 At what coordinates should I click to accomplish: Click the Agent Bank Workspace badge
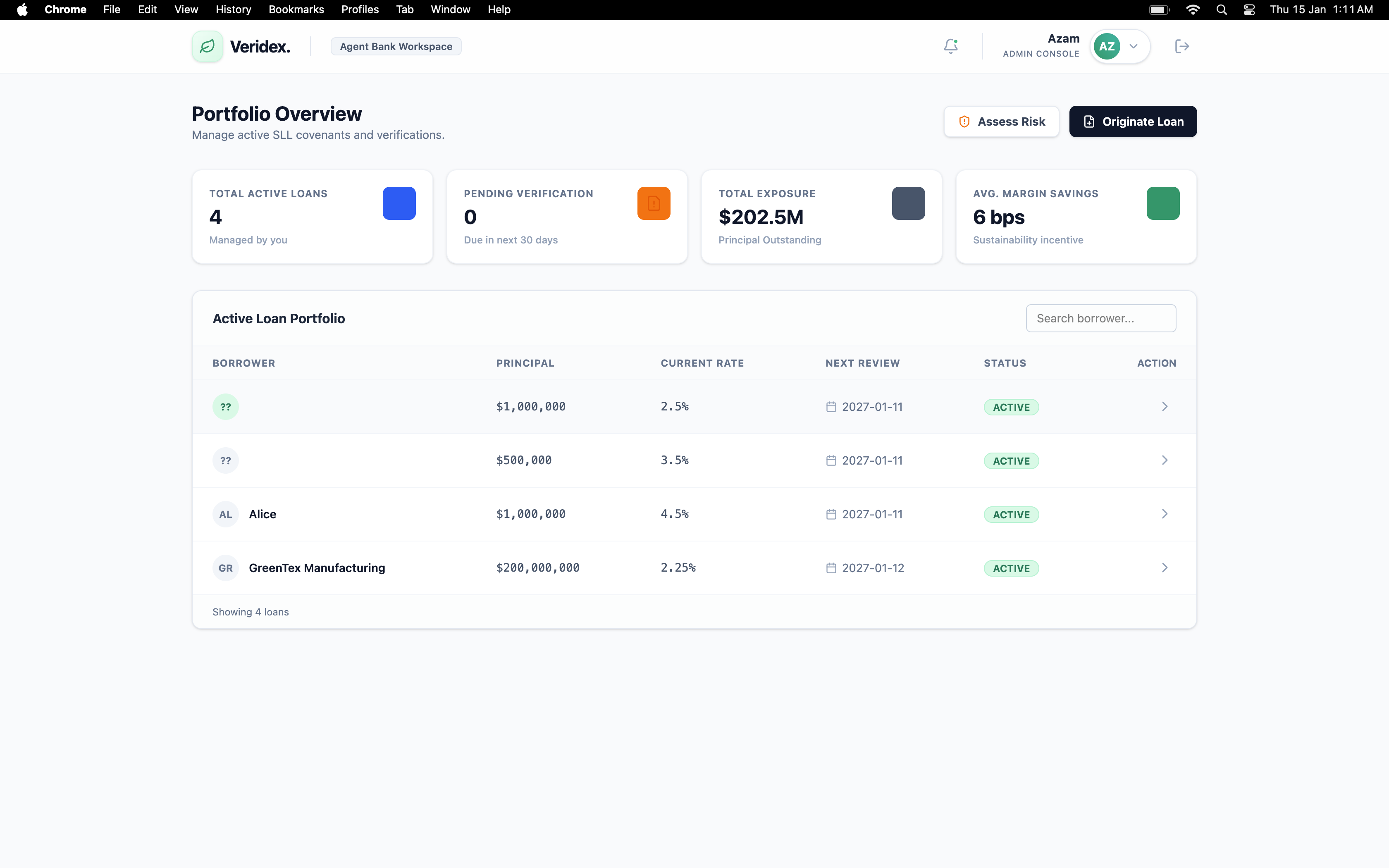tap(396, 46)
